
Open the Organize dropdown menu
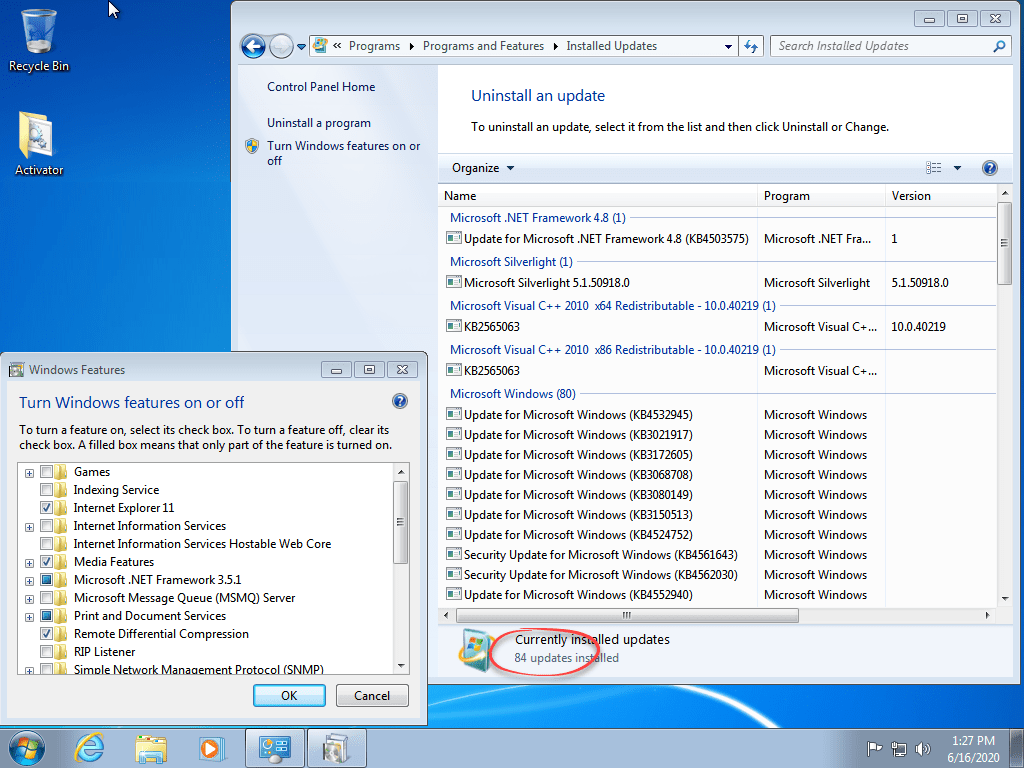point(483,168)
